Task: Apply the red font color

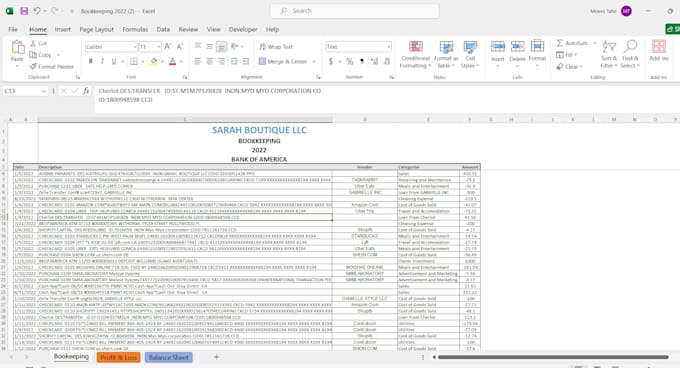Action: (173, 62)
